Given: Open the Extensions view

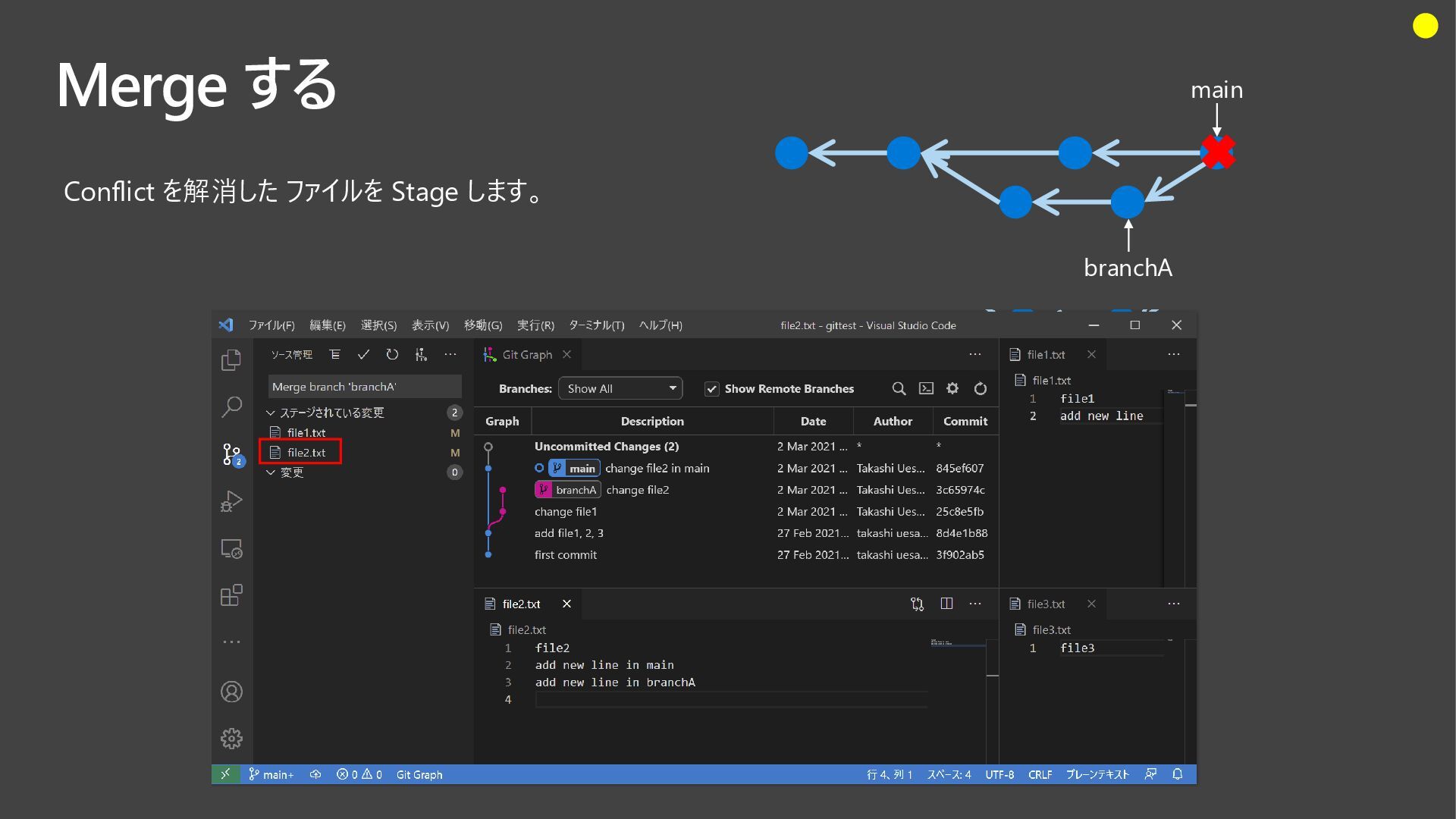Looking at the screenshot, I should click(x=231, y=595).
